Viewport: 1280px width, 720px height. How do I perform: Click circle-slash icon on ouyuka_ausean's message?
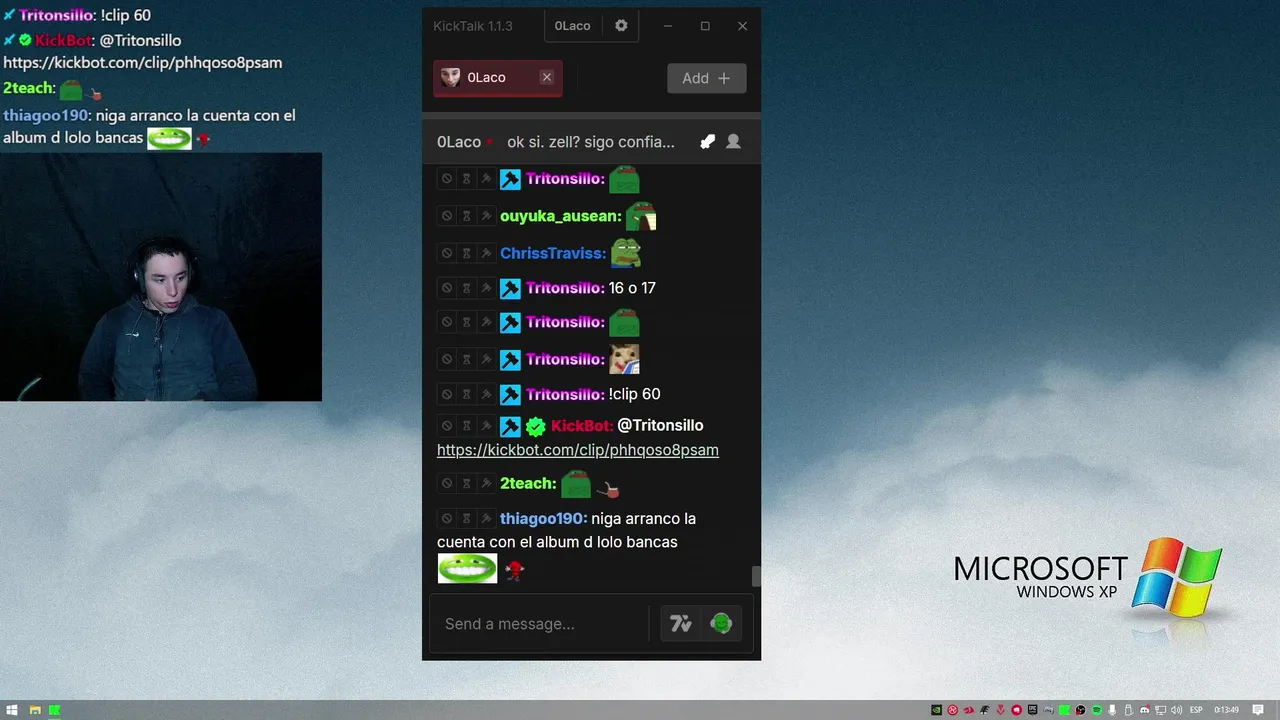447,215
